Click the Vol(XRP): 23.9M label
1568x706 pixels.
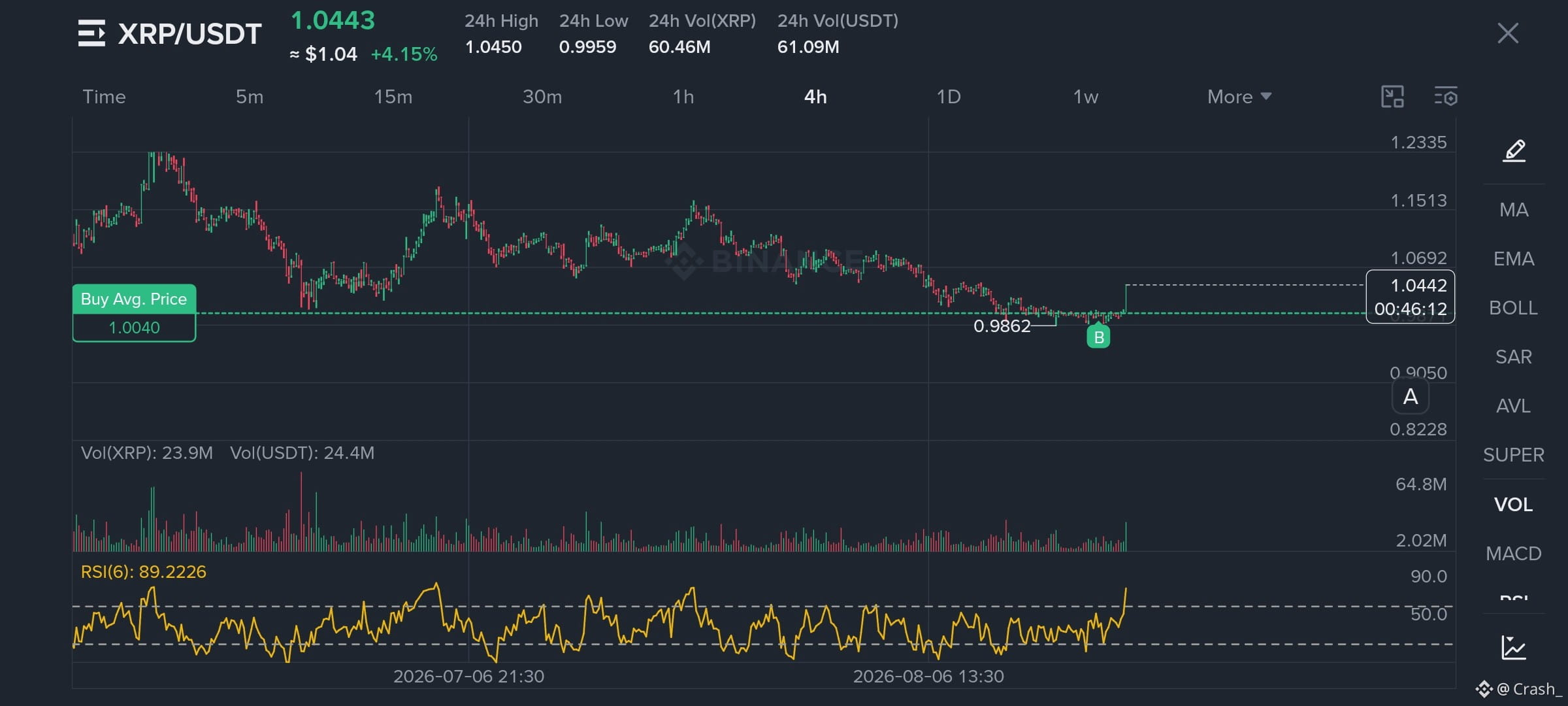pyautogui.click(x=146, y=453)
